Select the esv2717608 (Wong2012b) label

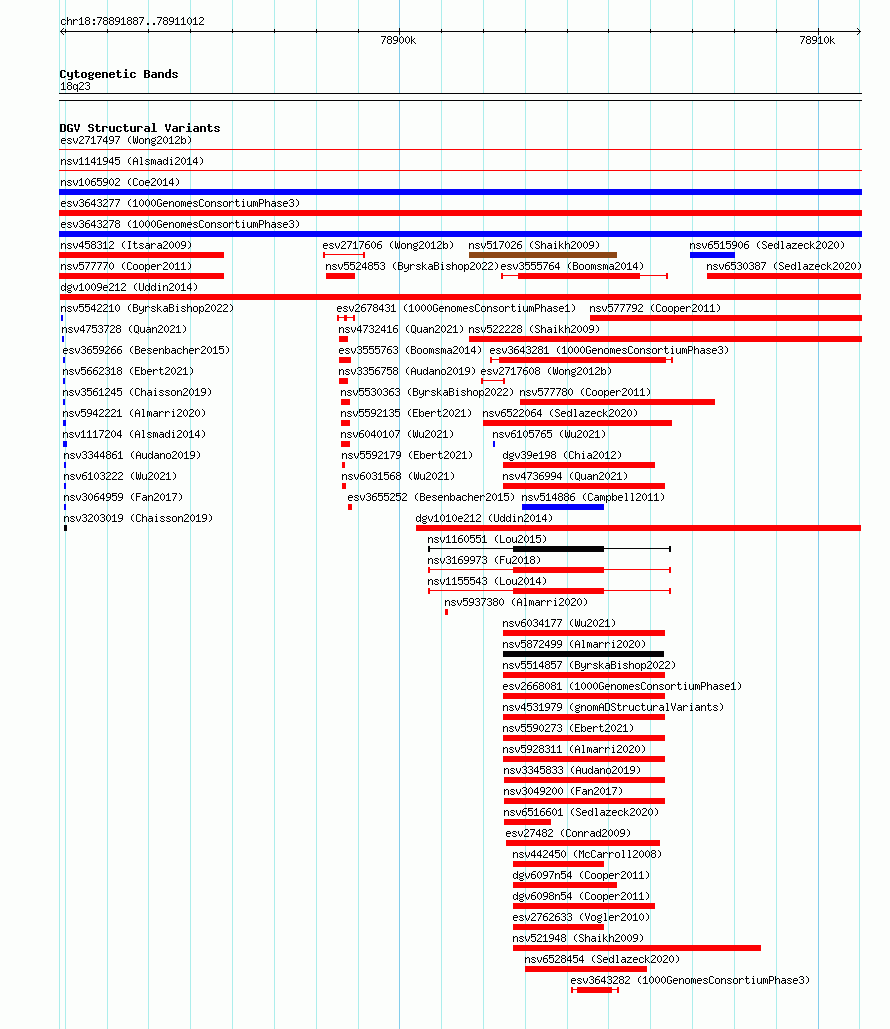(546, 371)
